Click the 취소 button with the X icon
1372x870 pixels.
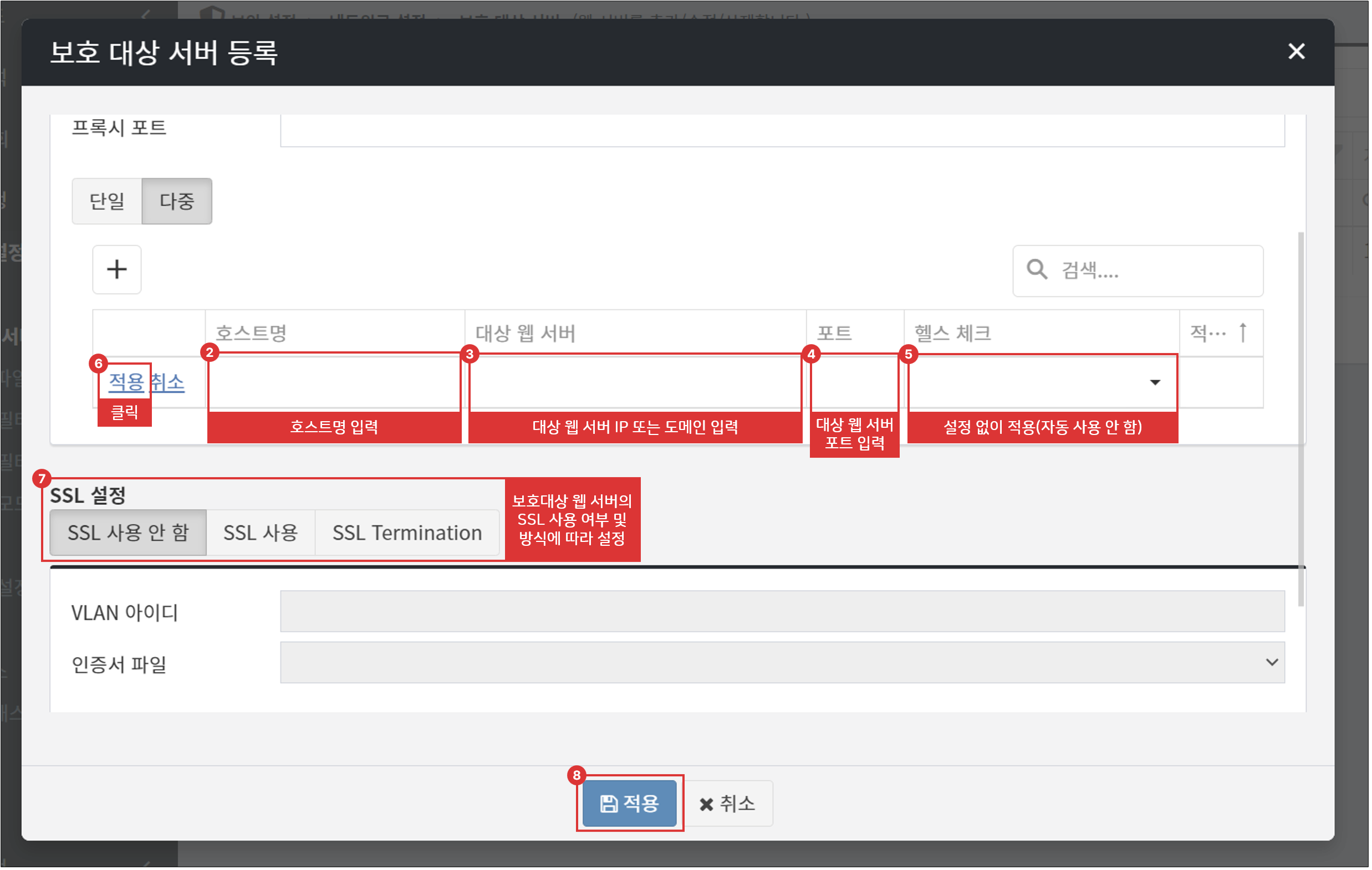click(729, 805)
